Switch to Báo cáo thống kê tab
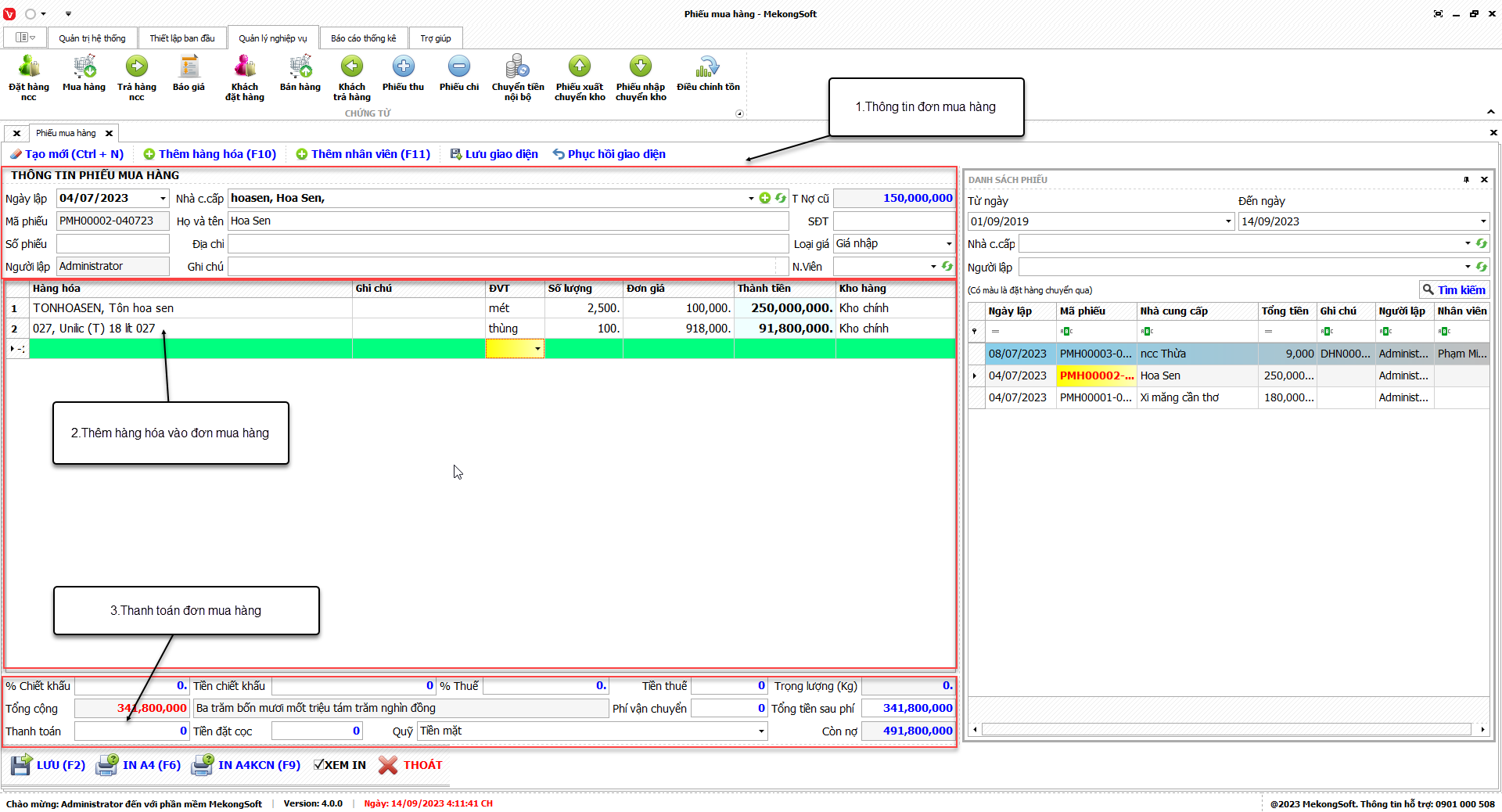 point(363,38)
